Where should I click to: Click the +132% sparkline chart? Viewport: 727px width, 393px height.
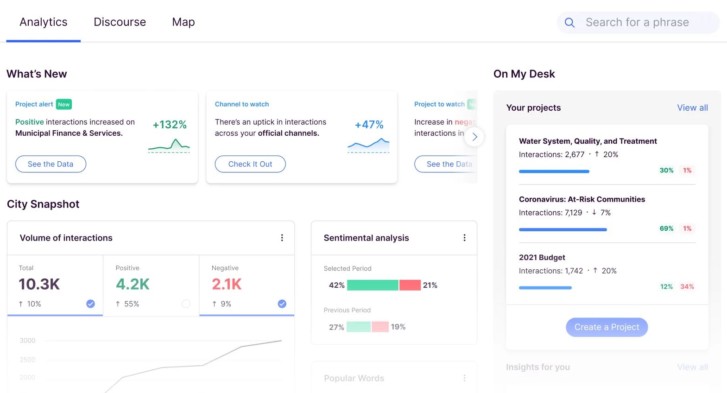pos(169,146)
